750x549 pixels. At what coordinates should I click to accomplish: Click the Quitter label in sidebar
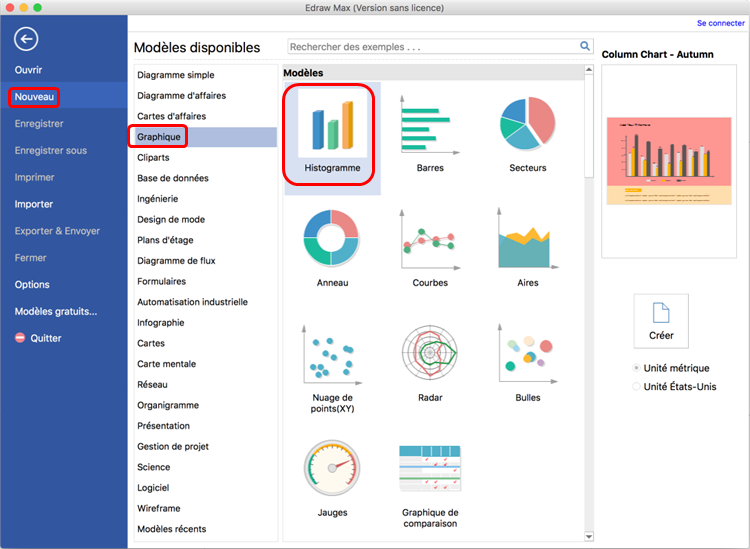coord(46,338)
